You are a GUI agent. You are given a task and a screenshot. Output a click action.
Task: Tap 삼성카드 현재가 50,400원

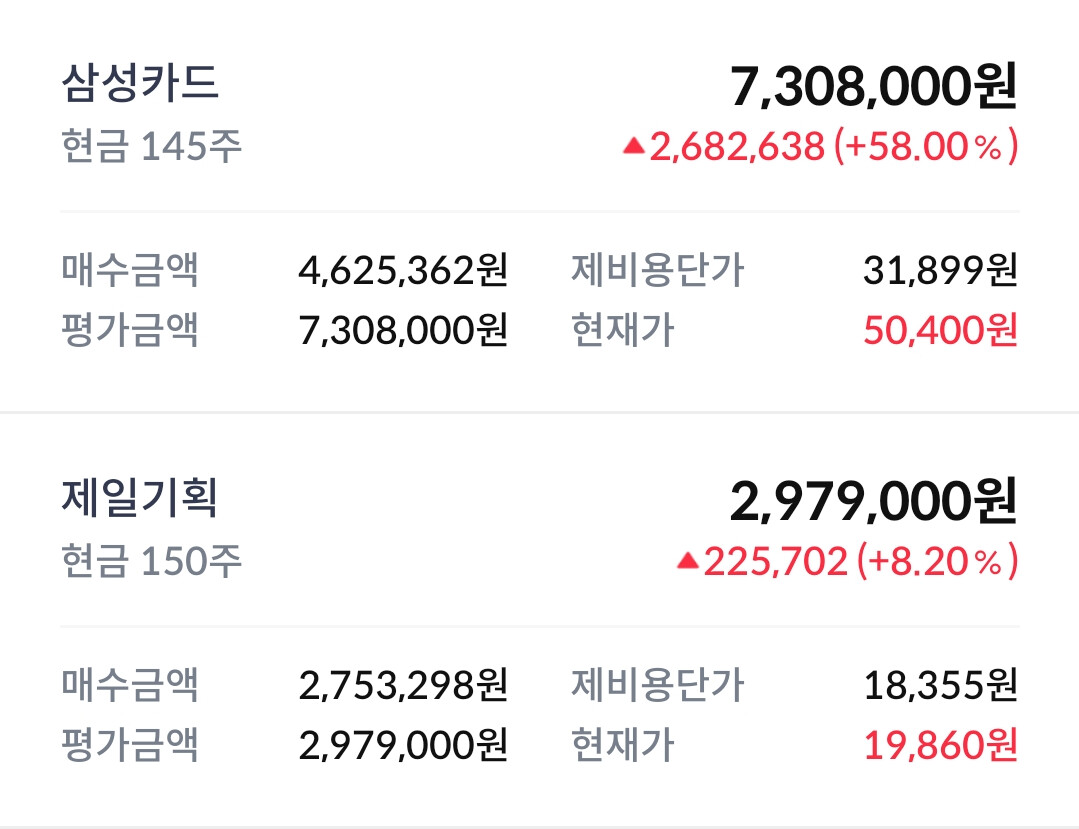coord(940,329)
